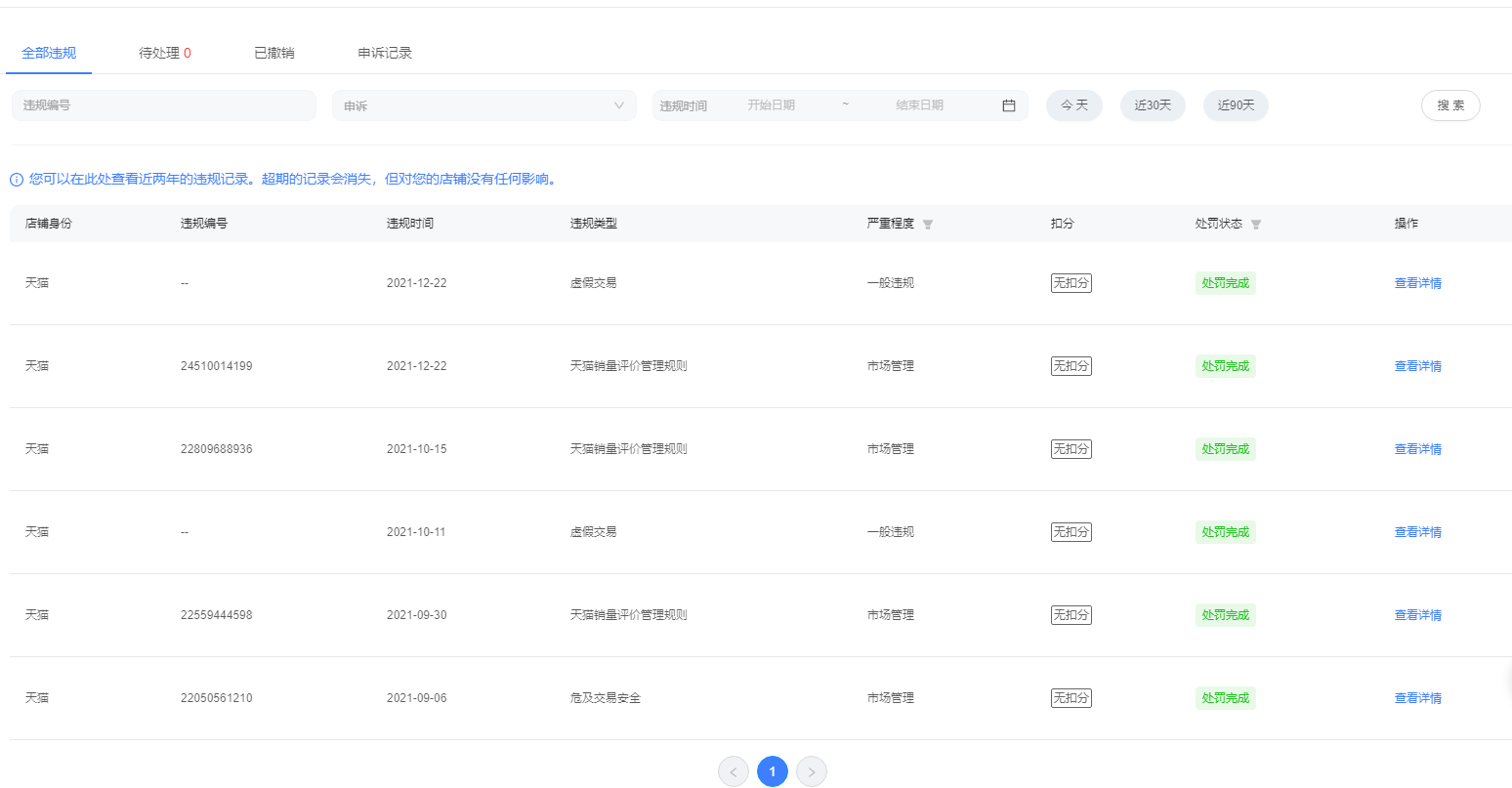Click the date 2021-10-11

tap(416, 532)
